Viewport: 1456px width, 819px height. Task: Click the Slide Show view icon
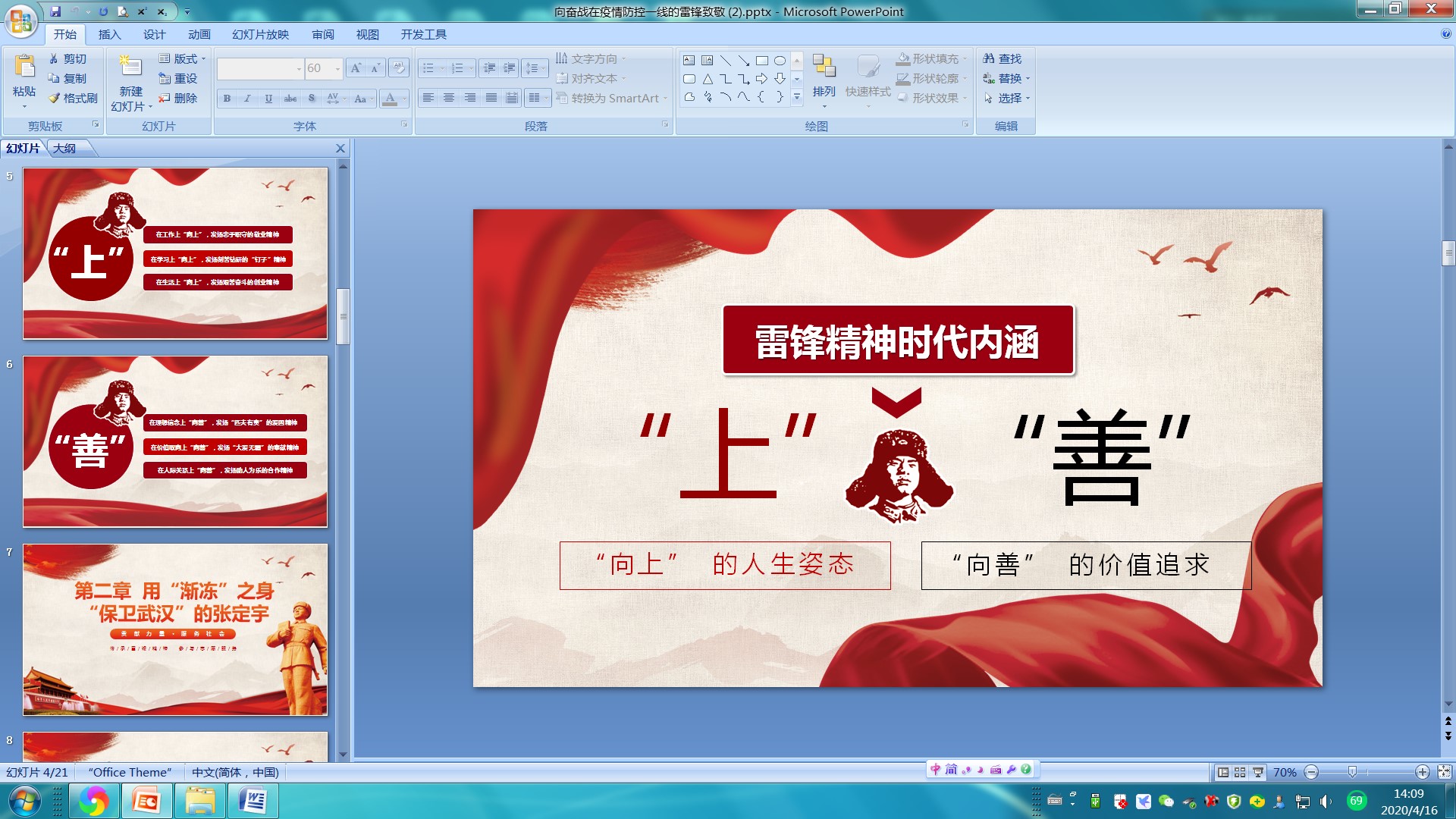(x=1258, y=772)
